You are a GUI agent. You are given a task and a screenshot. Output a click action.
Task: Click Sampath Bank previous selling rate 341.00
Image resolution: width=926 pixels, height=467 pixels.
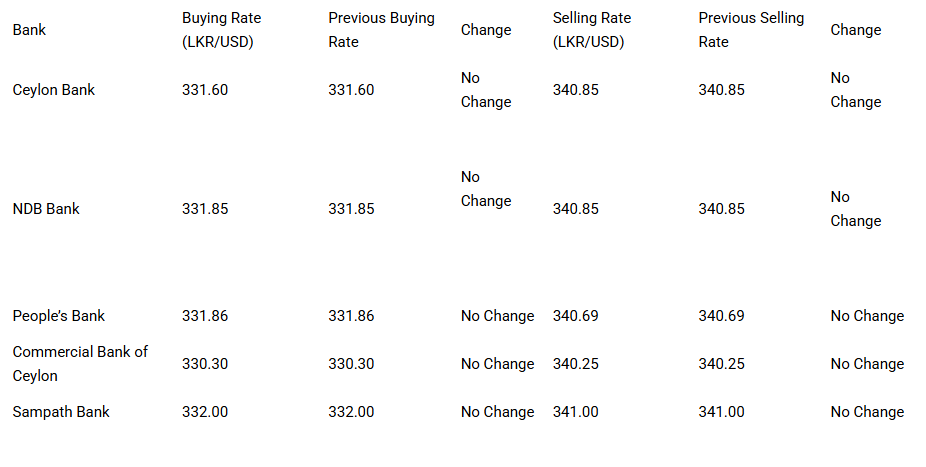(x=722, y=412)
